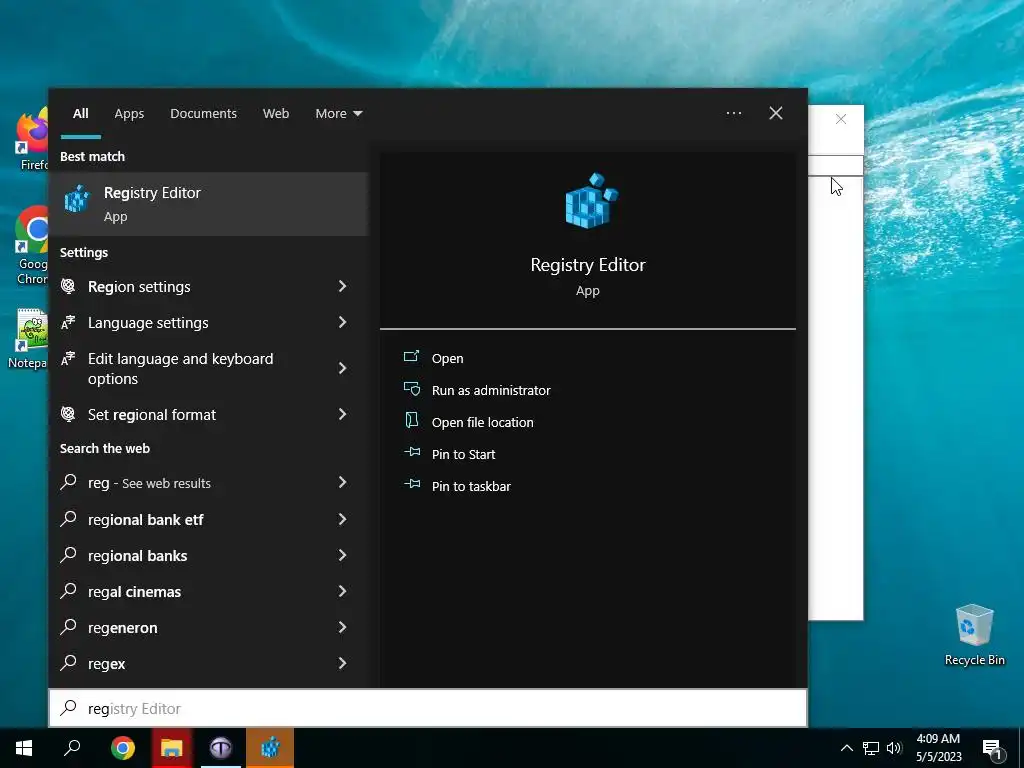Click the magnifier icon in search box
The image size is (1024, 768).
tap(69, 708)
